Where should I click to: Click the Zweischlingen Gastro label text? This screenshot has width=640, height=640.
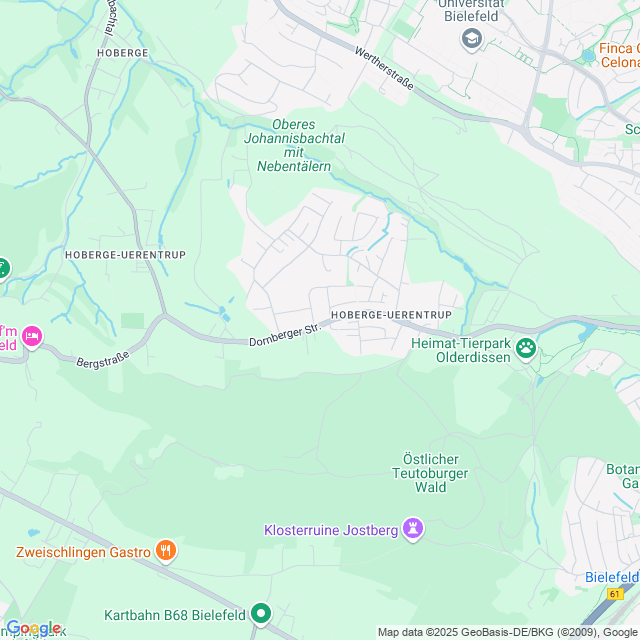pos(83,552)
